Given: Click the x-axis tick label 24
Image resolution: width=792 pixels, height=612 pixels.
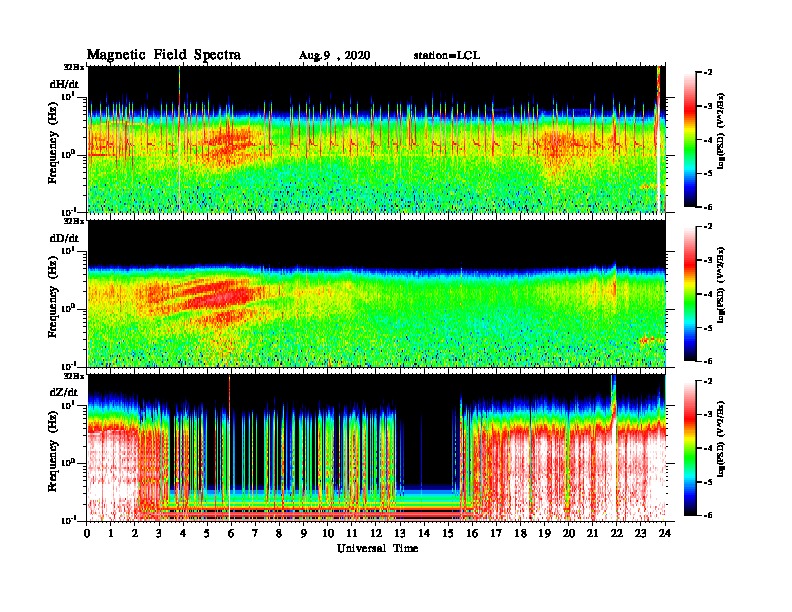Looking at the screenshot, I should tap(665, 533).
